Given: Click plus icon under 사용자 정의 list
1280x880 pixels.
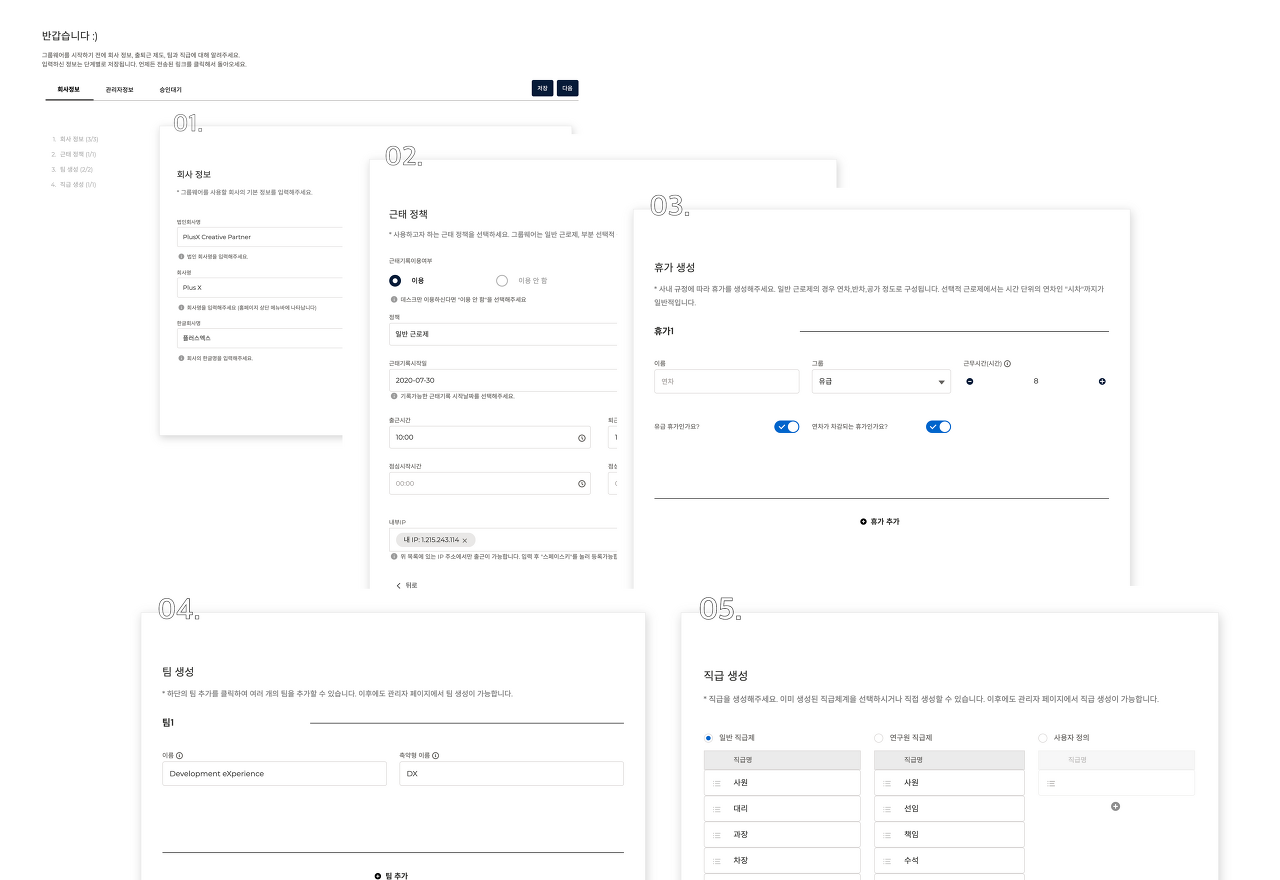Looking at the screenshot, I should (x=1116, y=806).
